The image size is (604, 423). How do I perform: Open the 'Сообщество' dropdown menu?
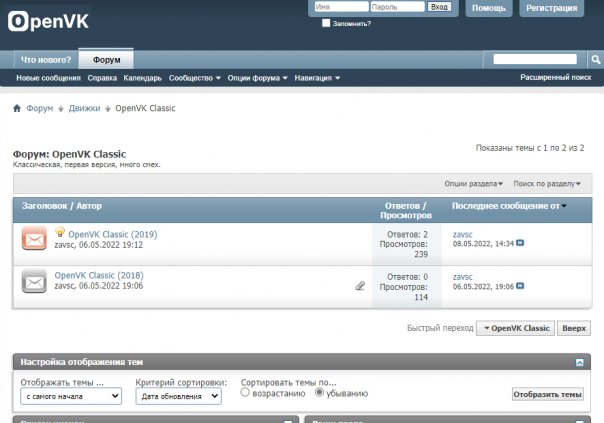pyautogui.click(x=195, y=78)
